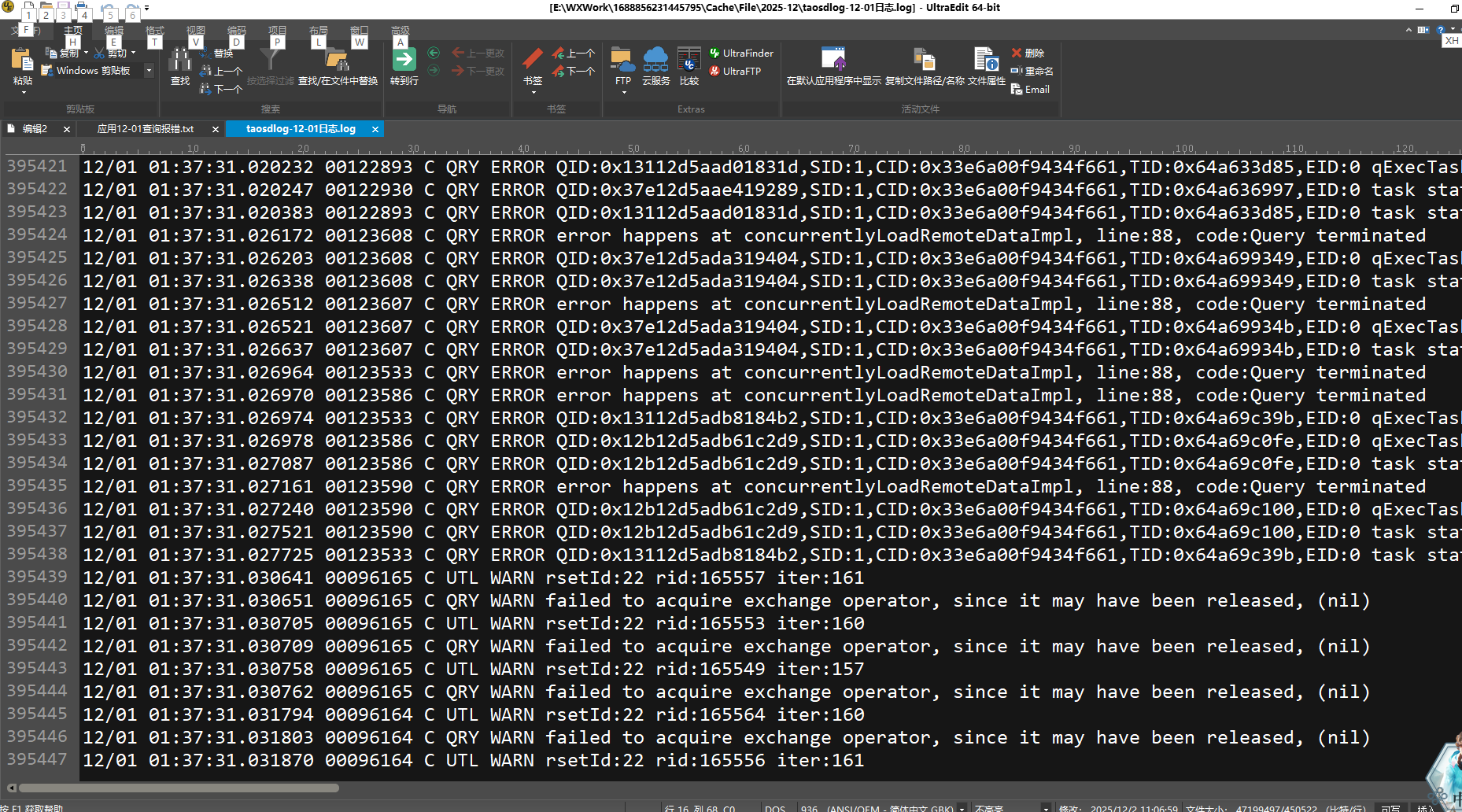Launch UltraFinder from Extras group
Screen dimensions: 1462x812
coord(740,54)
